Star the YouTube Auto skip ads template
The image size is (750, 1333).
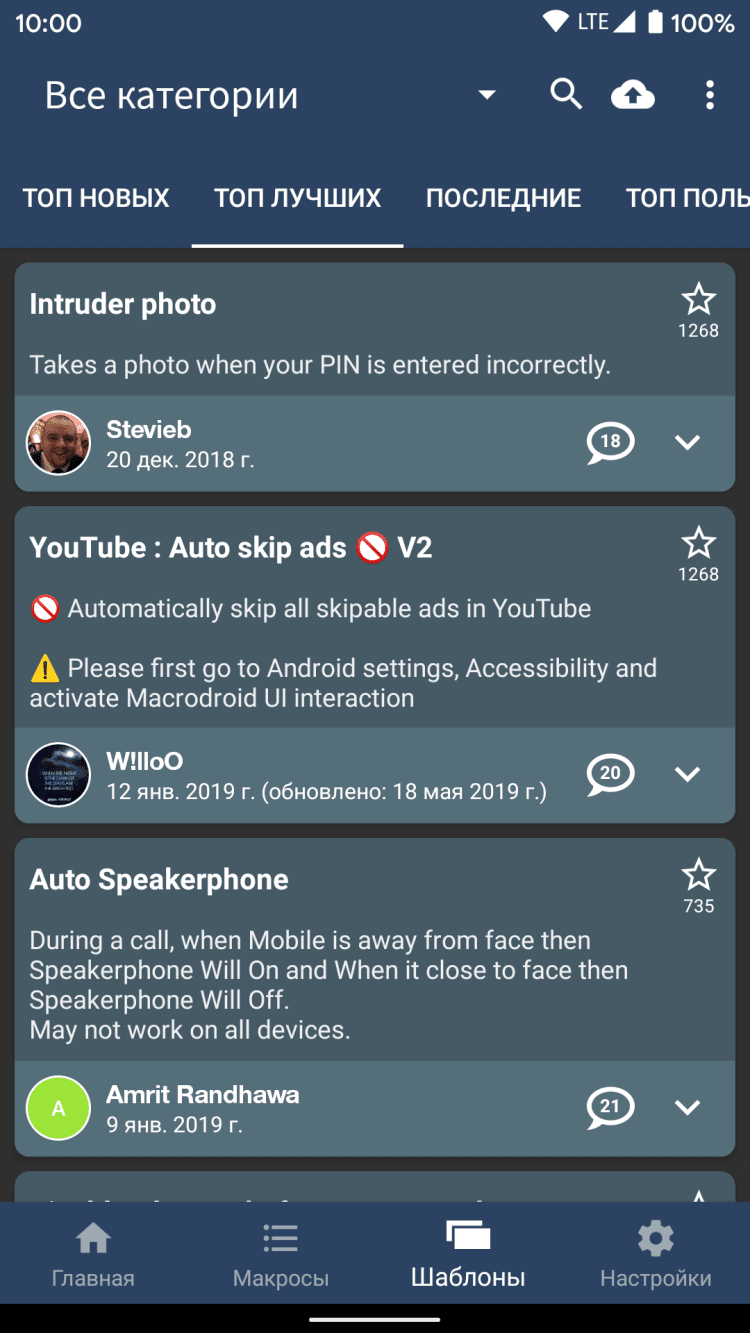[698, 544]
